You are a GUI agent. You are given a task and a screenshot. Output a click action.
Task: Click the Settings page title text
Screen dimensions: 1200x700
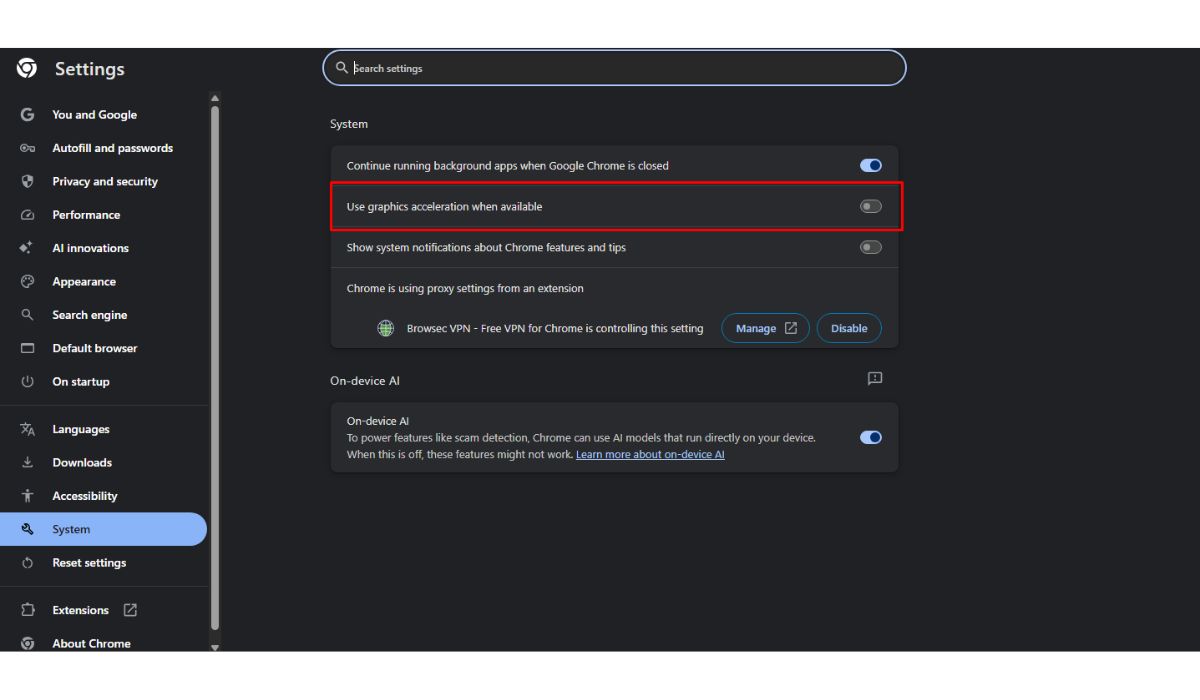tap(90, 69)
